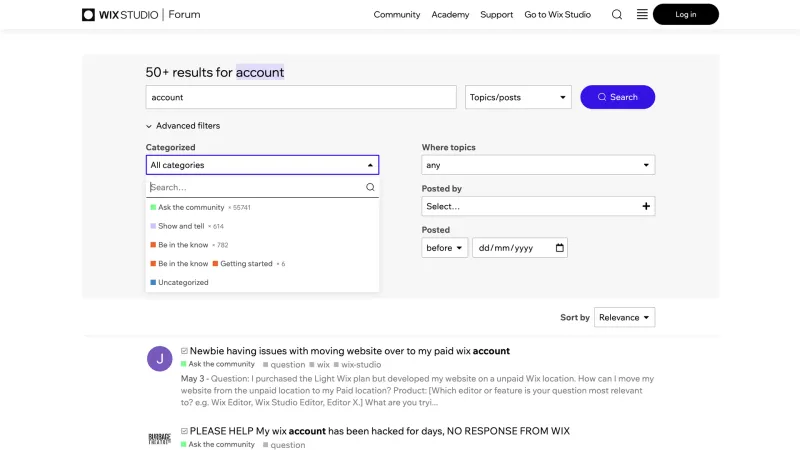Click Support in top navigation
The height and width of the screenshot is (450, 800).
point(496,14)
